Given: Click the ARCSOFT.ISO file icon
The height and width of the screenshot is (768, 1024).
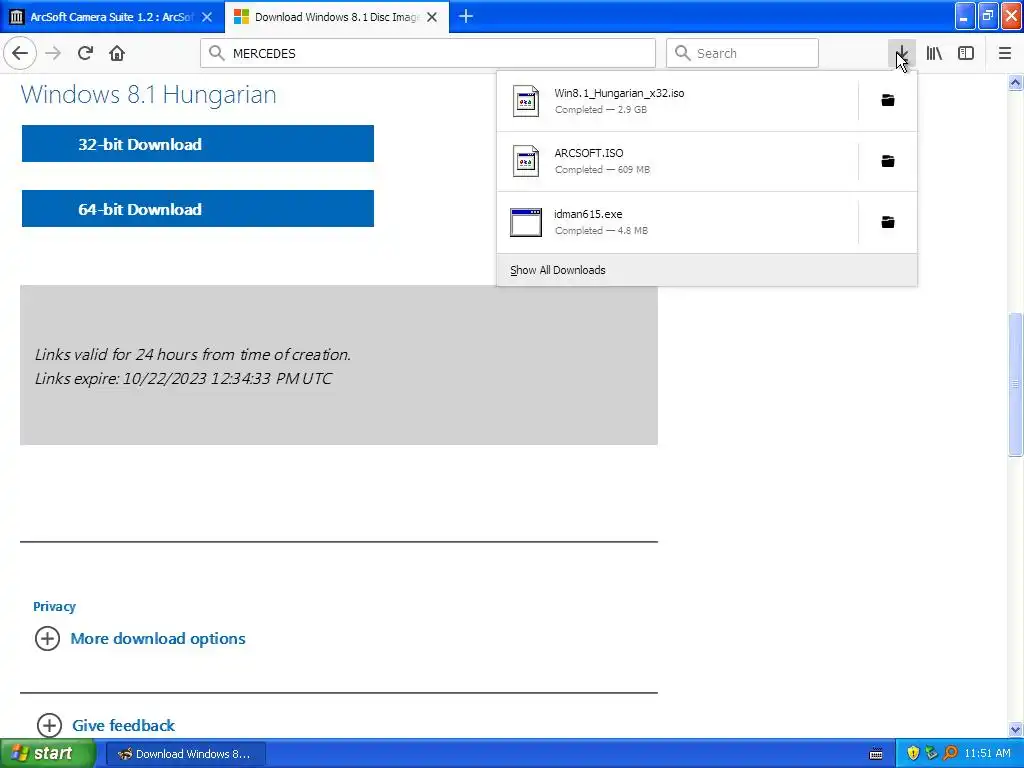Looking at the screenshot, I should coord(526,161).
